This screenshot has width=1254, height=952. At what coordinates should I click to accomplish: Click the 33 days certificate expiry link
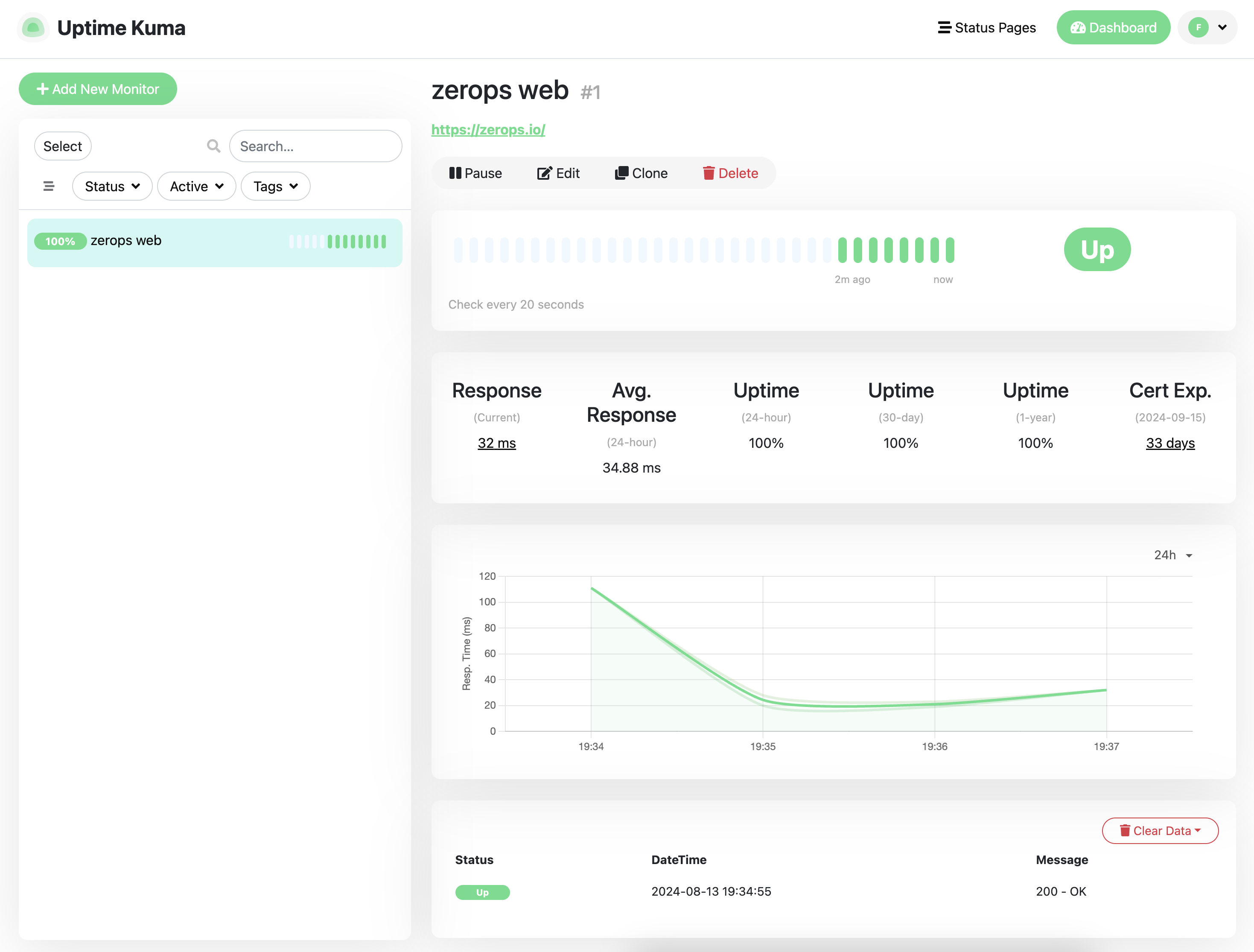pos(1170,443)
